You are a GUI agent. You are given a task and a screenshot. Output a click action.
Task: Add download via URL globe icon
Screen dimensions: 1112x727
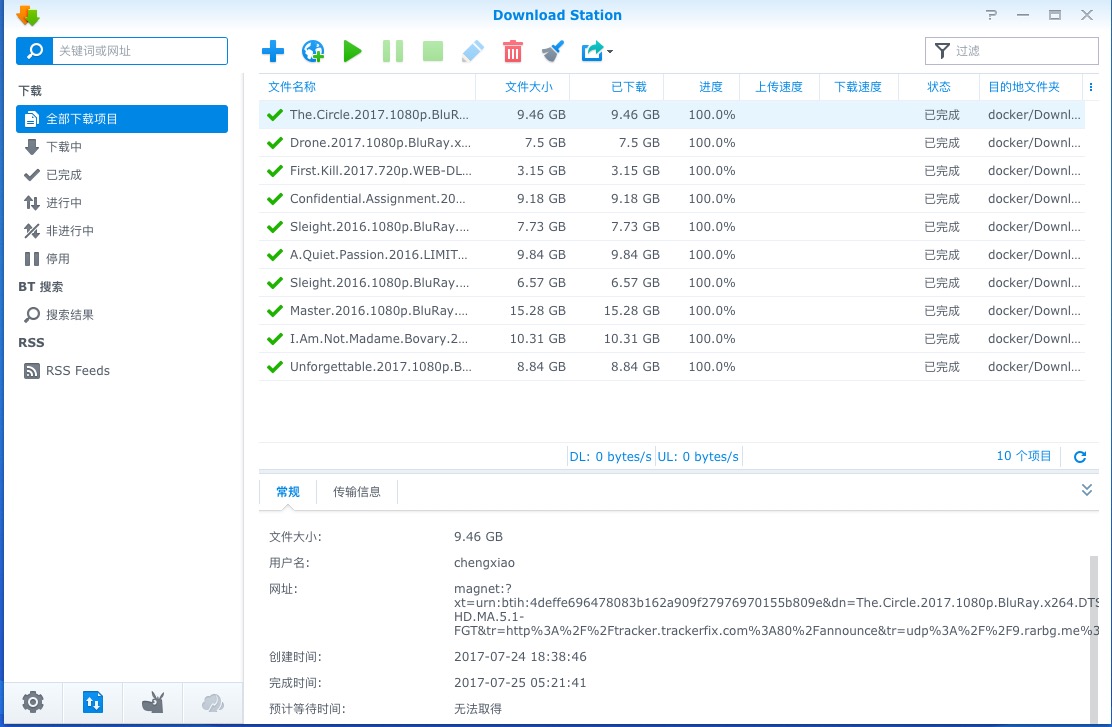point(313,51)
